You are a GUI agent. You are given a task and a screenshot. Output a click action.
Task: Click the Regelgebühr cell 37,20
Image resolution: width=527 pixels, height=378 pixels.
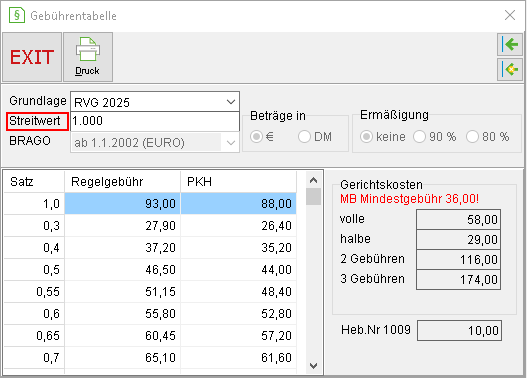pos(122,248)
